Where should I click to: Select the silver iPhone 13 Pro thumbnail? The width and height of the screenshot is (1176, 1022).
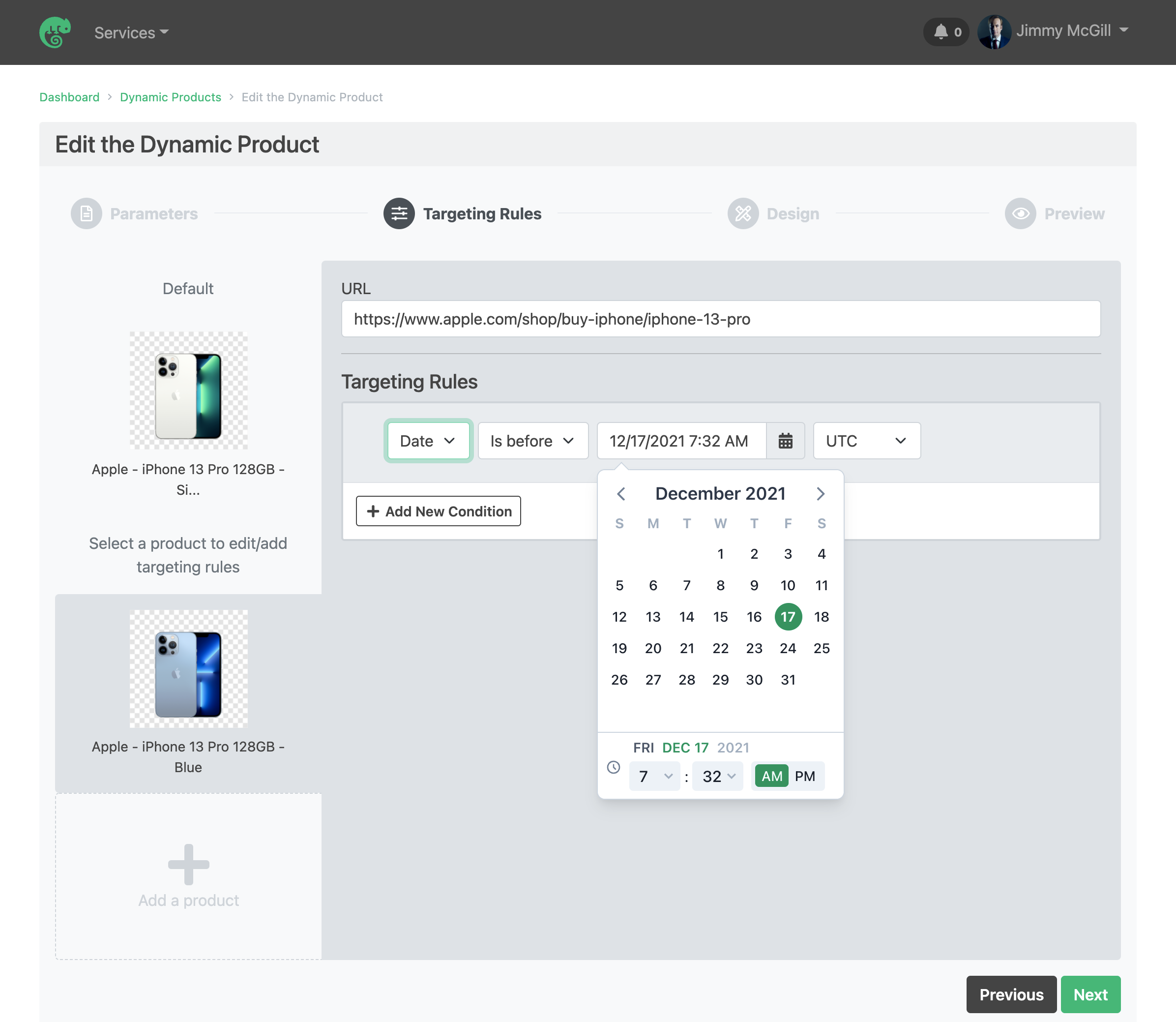(189, 391)
